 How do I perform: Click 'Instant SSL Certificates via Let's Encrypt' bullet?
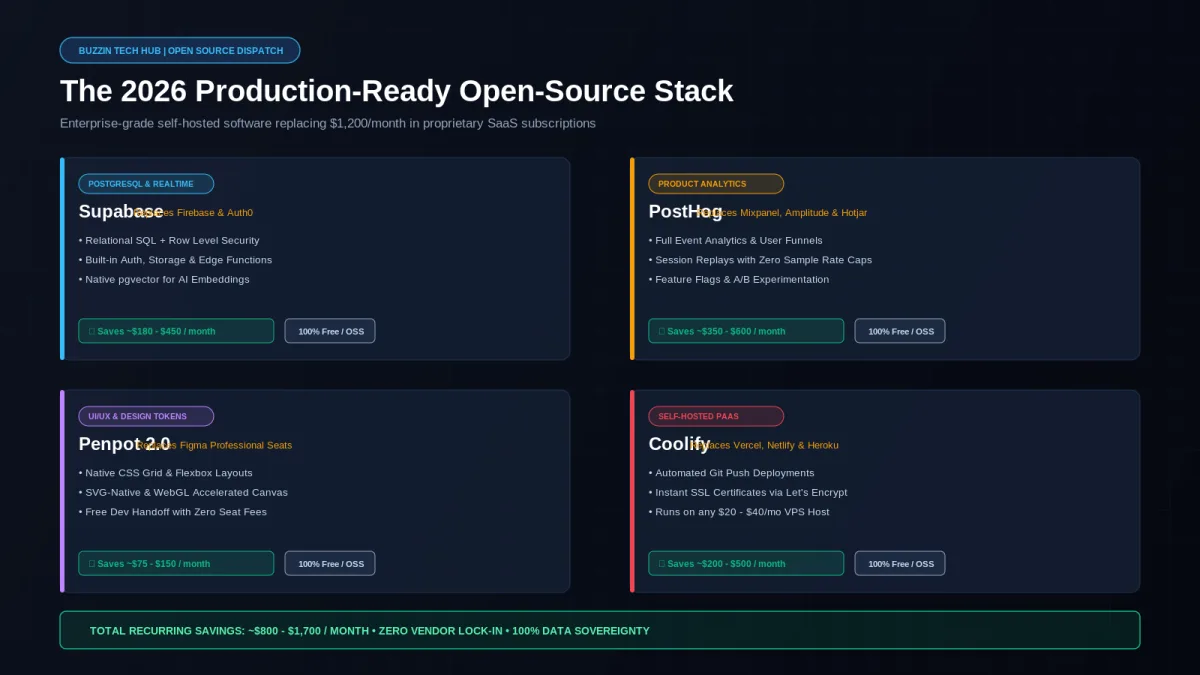[748, 492]
